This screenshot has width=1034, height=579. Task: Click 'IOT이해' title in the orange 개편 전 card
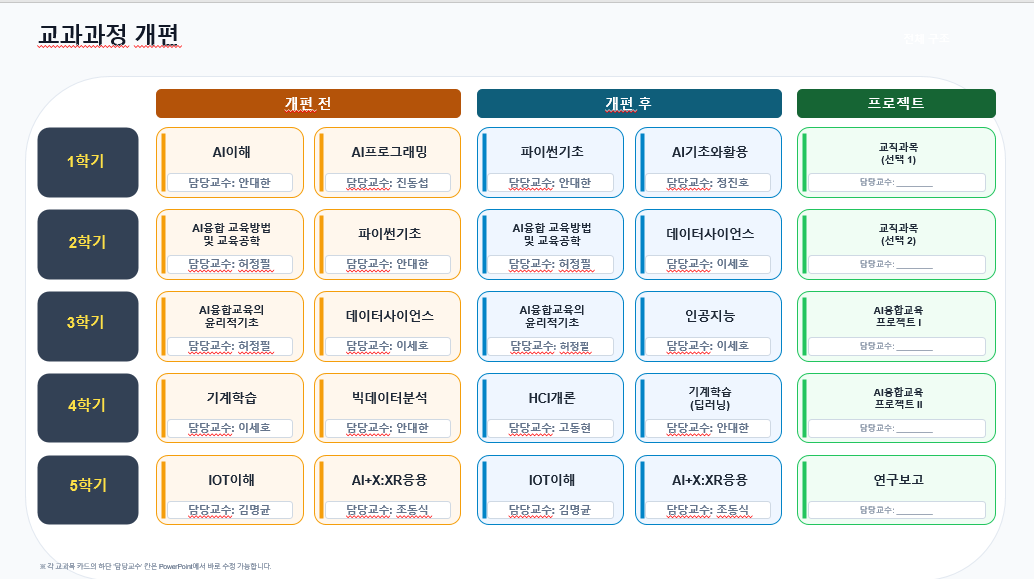point(231,480)
